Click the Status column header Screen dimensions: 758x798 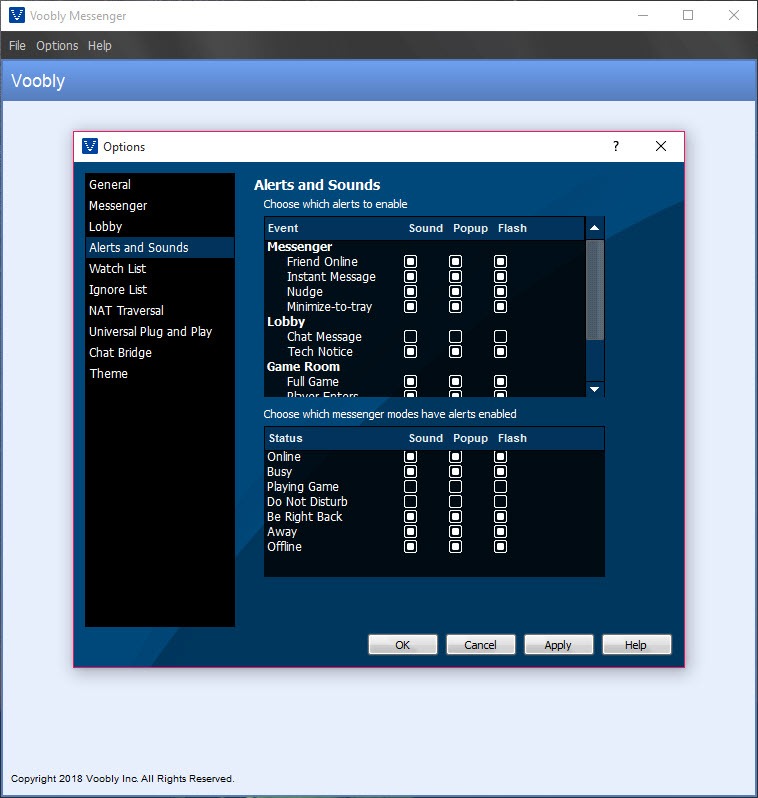(x=286, y=438)
